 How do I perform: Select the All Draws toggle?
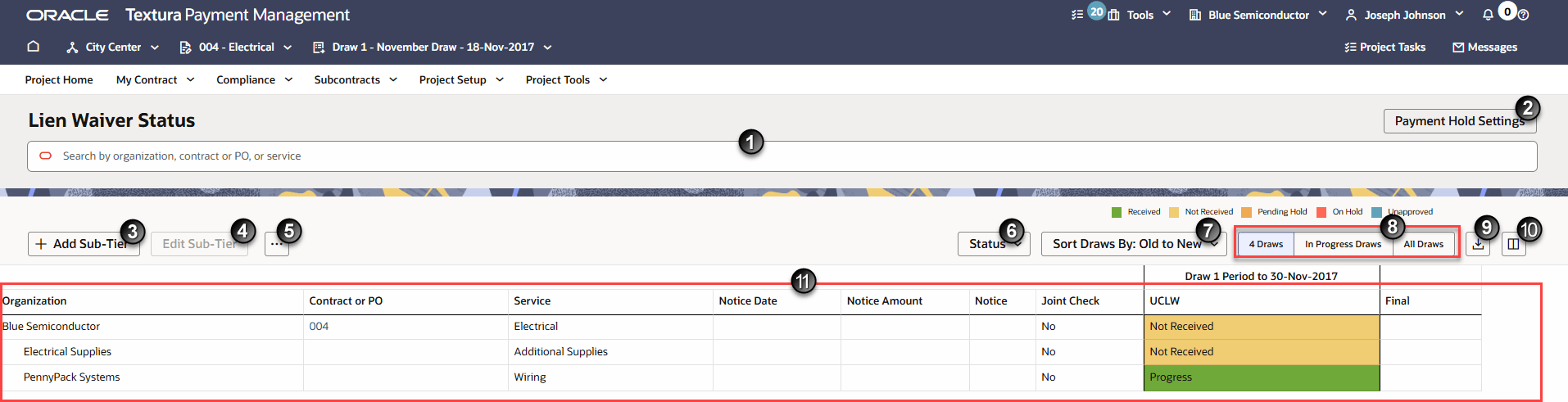point(1424,244)
